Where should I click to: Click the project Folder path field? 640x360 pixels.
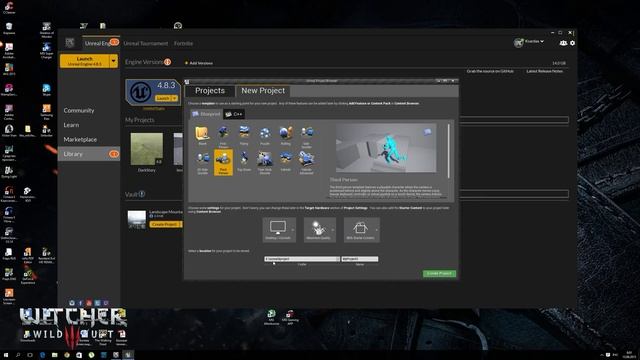(x=300, y=259)
